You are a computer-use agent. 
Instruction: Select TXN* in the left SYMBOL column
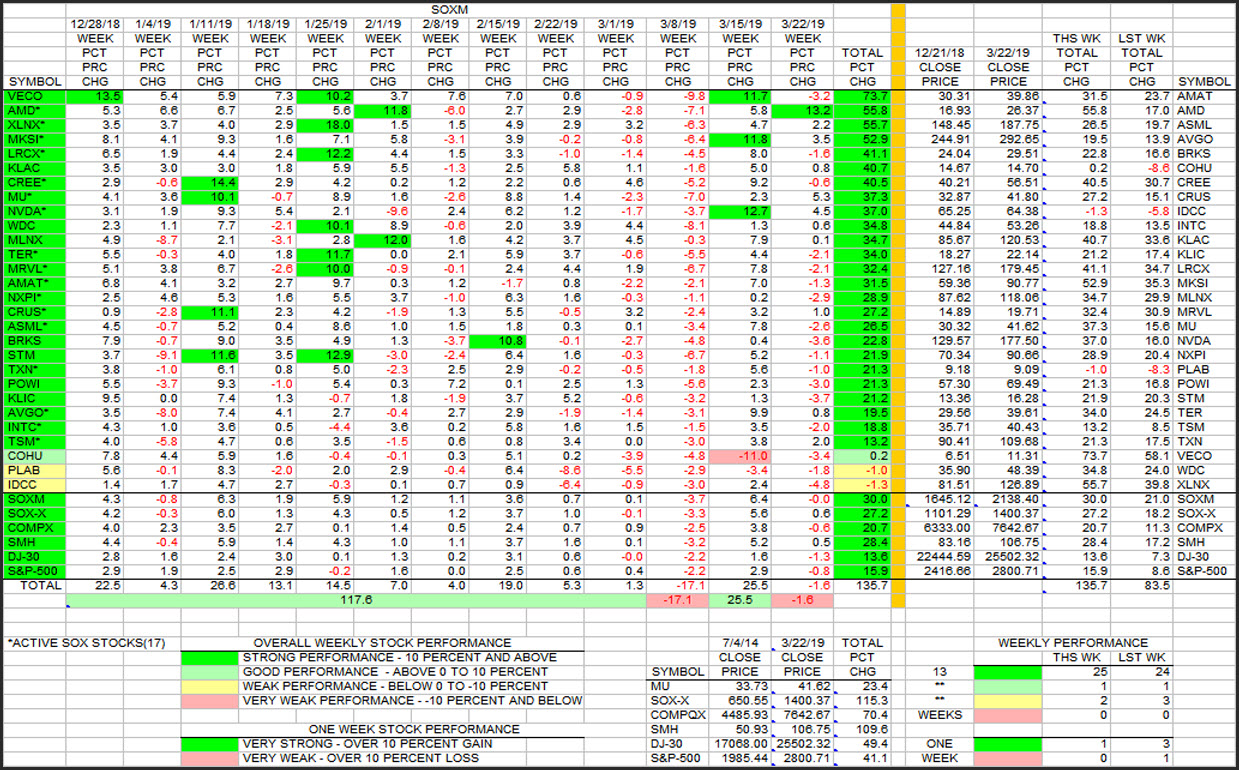coord(24,371)
